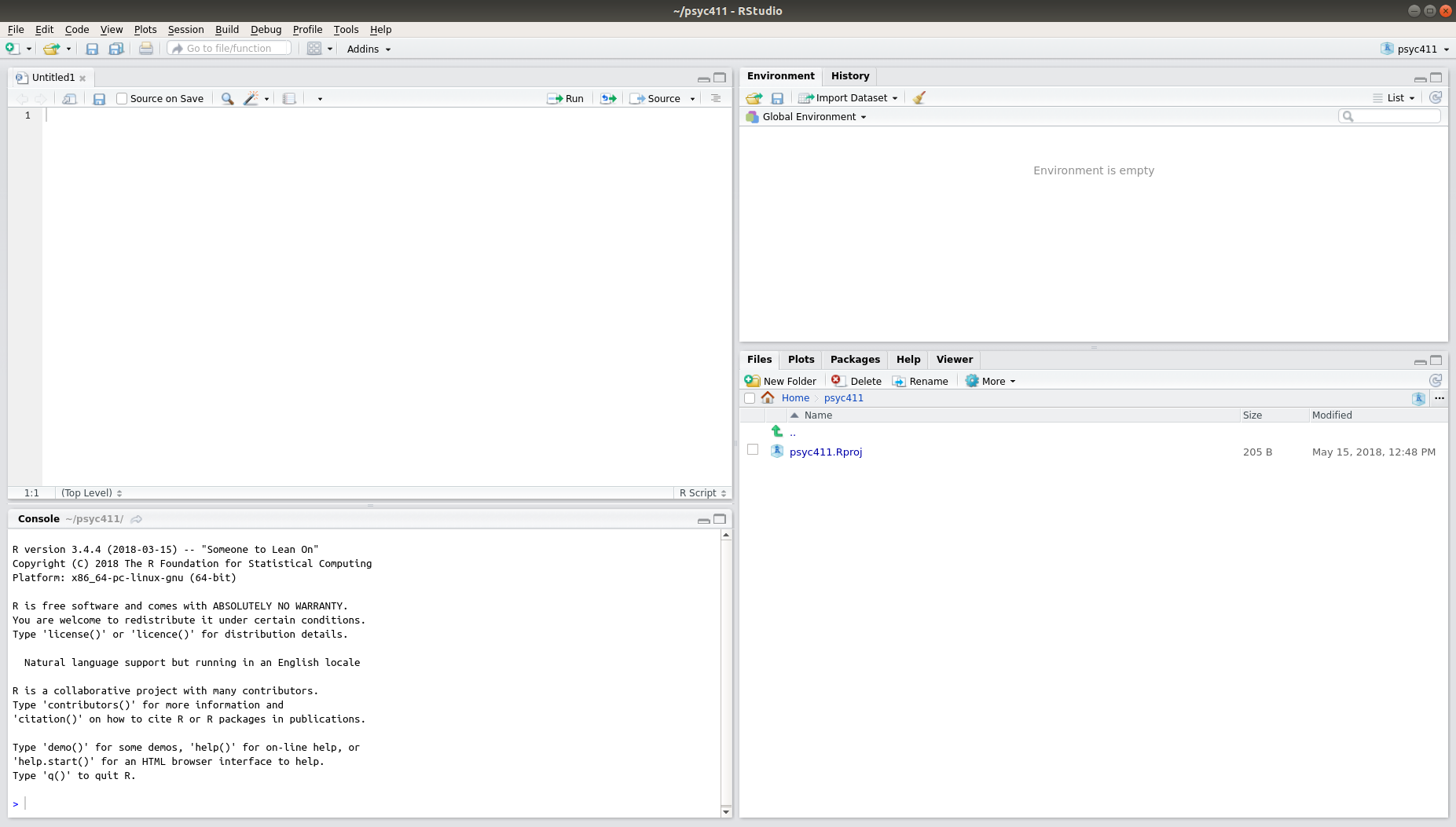The image size is (1456, 827).
Task: Open the Tools menu
Action: click(x=346, y=30)
